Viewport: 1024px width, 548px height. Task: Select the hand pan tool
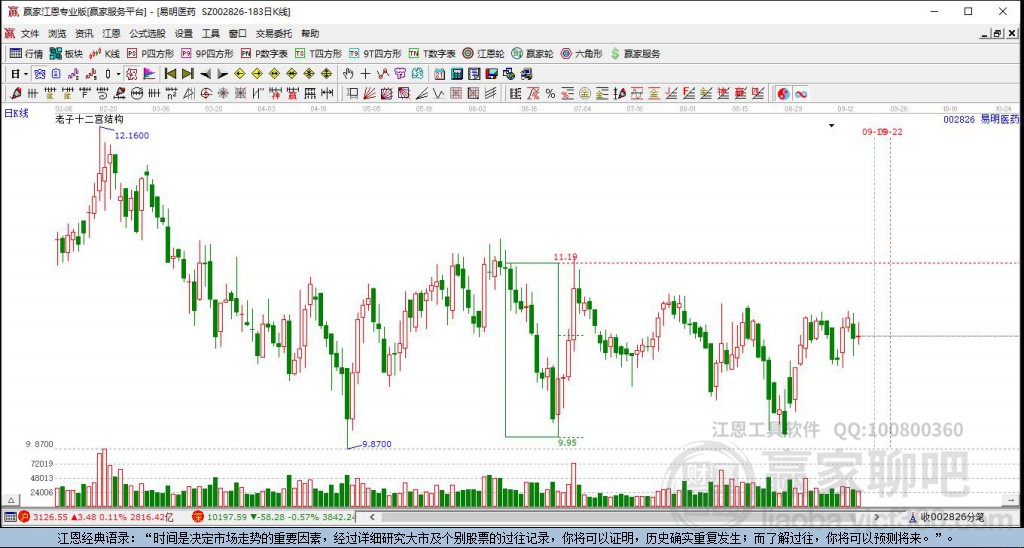(x=348, y=74)
